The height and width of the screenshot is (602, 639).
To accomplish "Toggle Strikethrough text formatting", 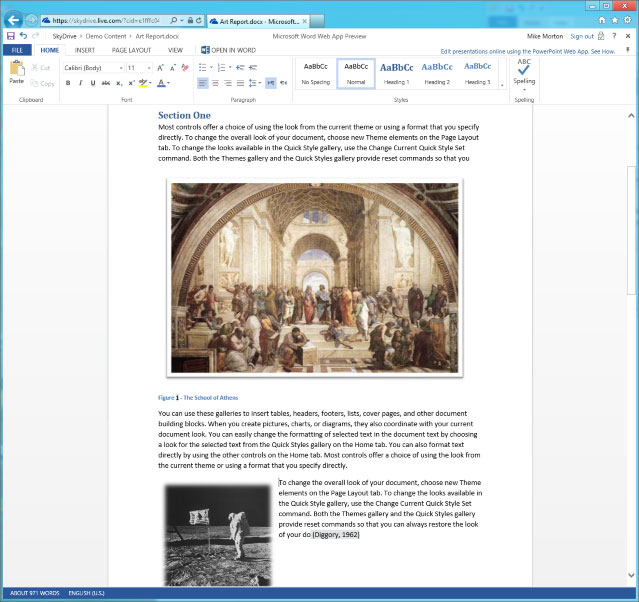I will pyautogui.click(x=106, y=83).
